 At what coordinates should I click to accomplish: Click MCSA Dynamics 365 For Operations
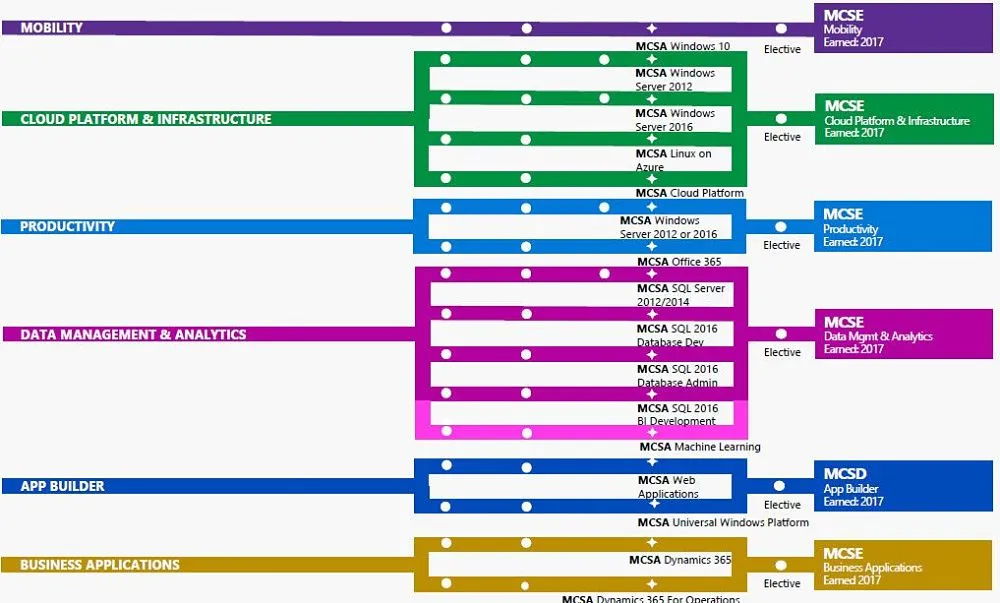(651, 599)
